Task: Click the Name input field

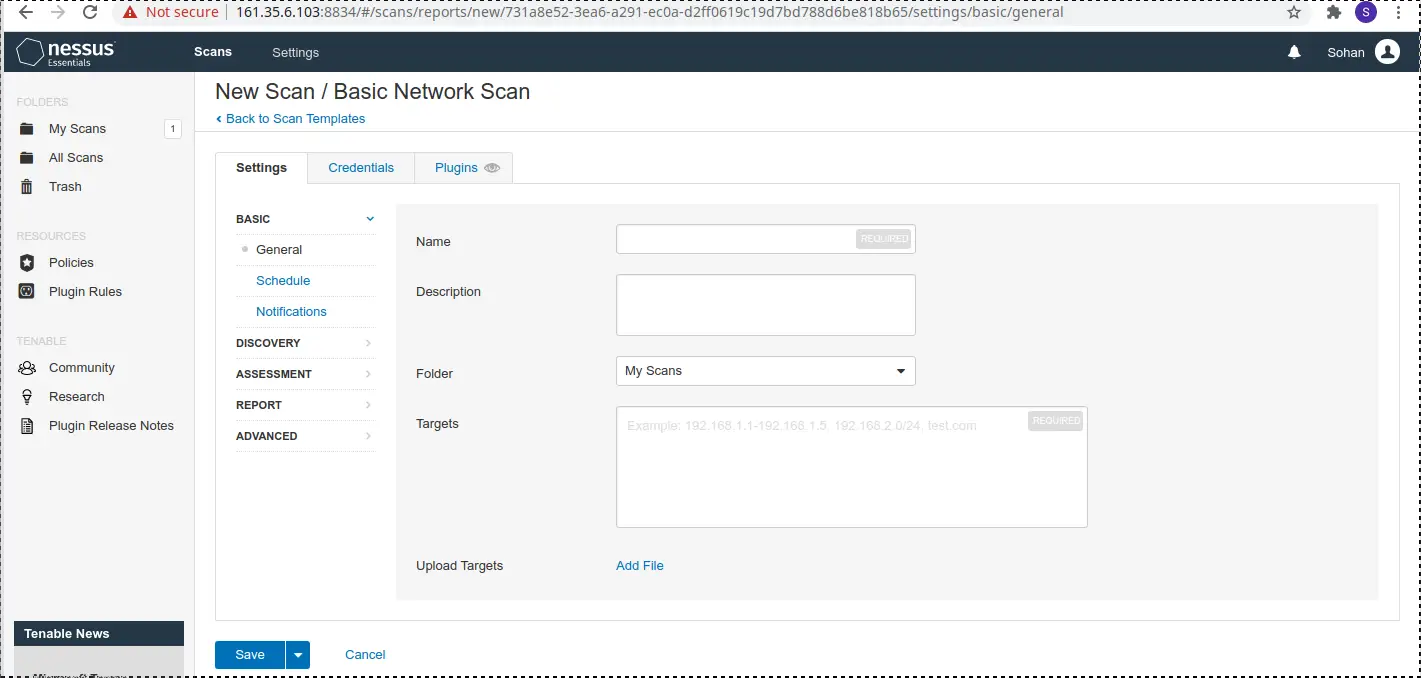Action: (x=736, y=239)
